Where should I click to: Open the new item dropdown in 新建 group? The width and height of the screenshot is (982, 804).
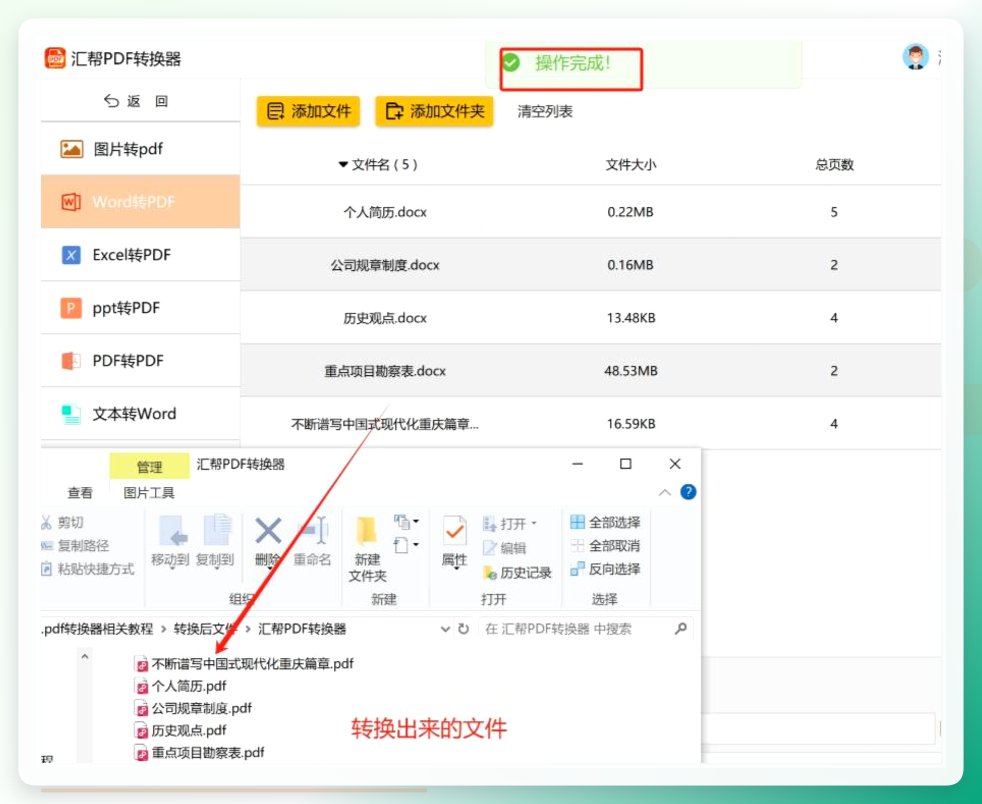pos(406,522)
